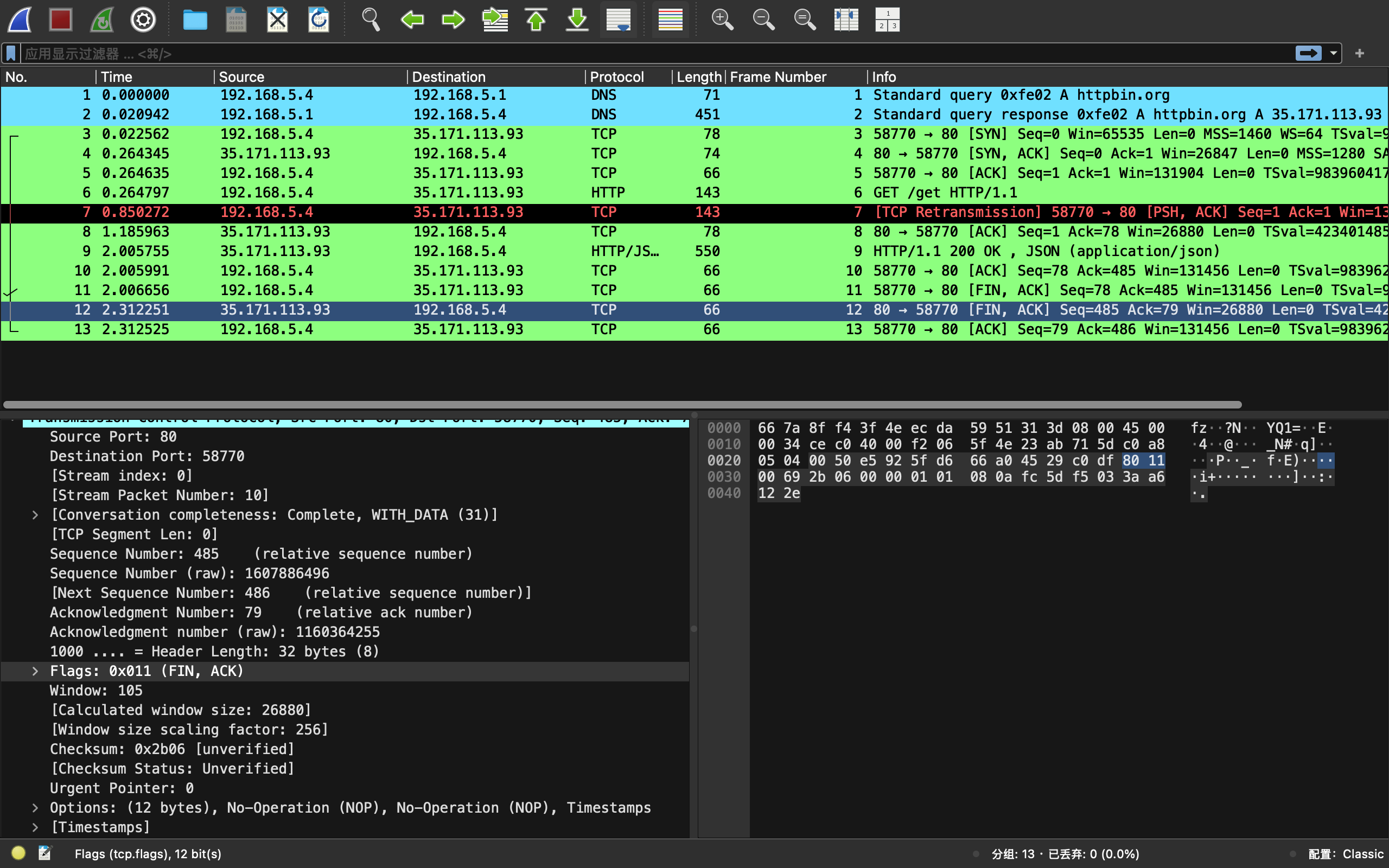Select packet 9 HTTP/1.1 200 OK row

[x=694, y=251]
